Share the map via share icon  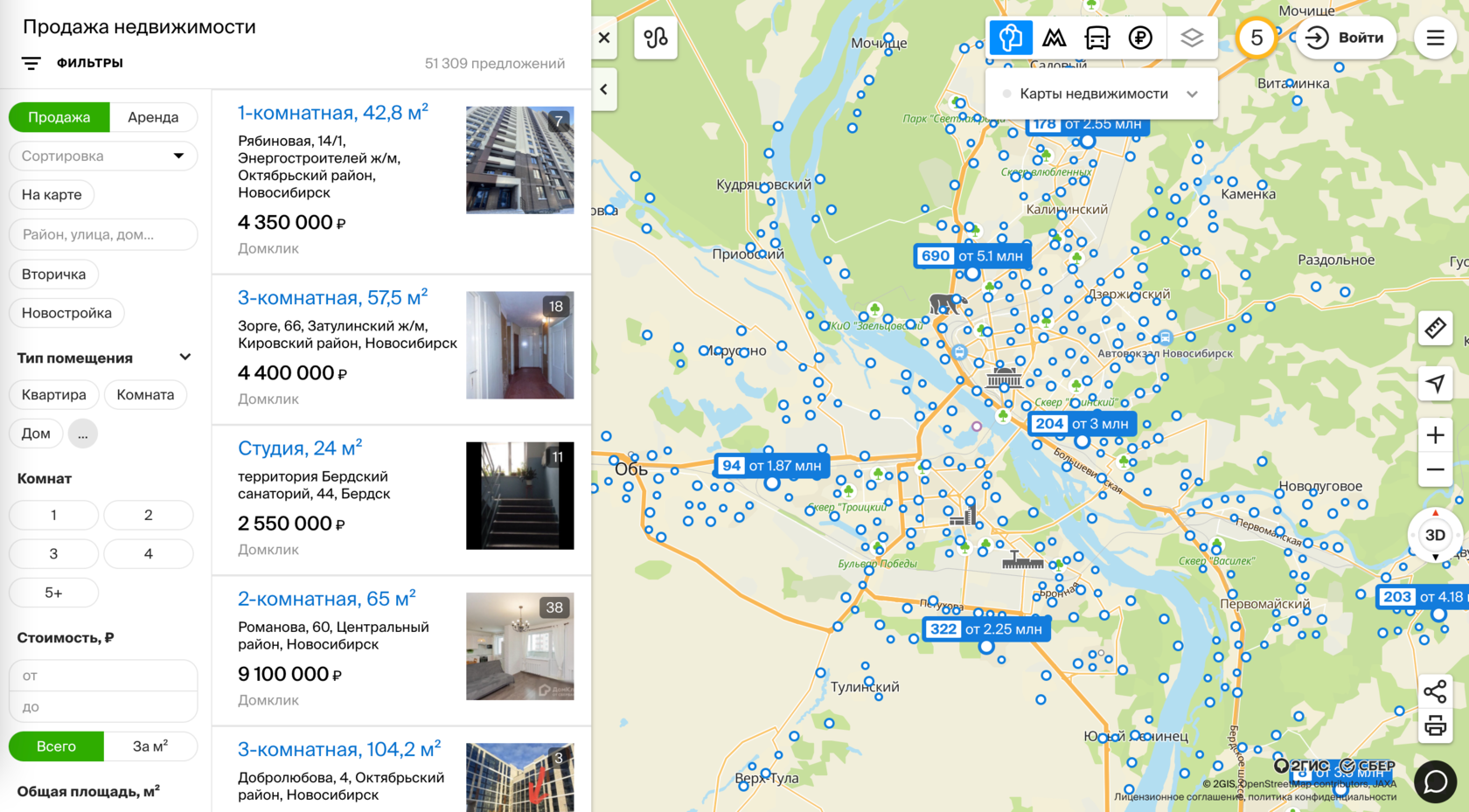pos(1435,691)
